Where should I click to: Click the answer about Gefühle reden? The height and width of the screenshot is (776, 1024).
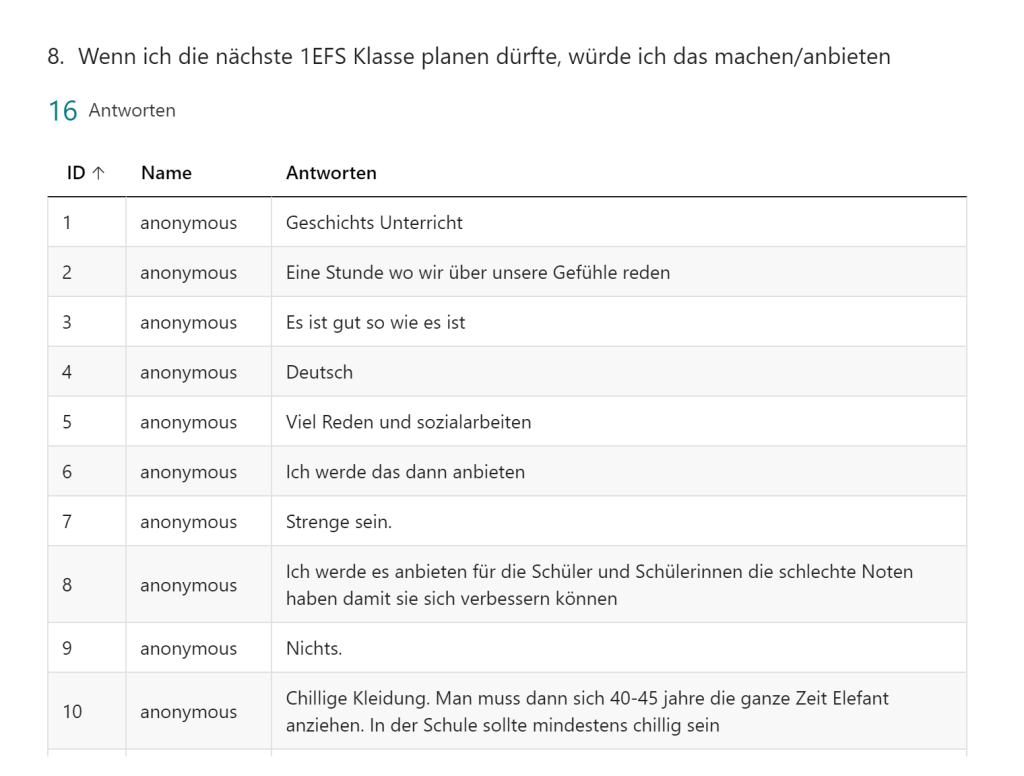click(477, 272)
